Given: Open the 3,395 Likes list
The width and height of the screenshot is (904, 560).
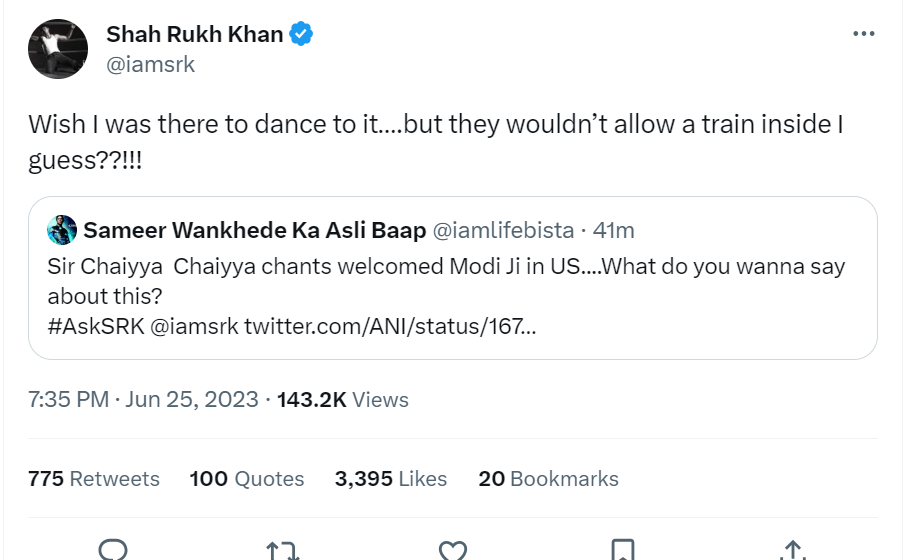Looking at the screenshot, I should point(390,479).
